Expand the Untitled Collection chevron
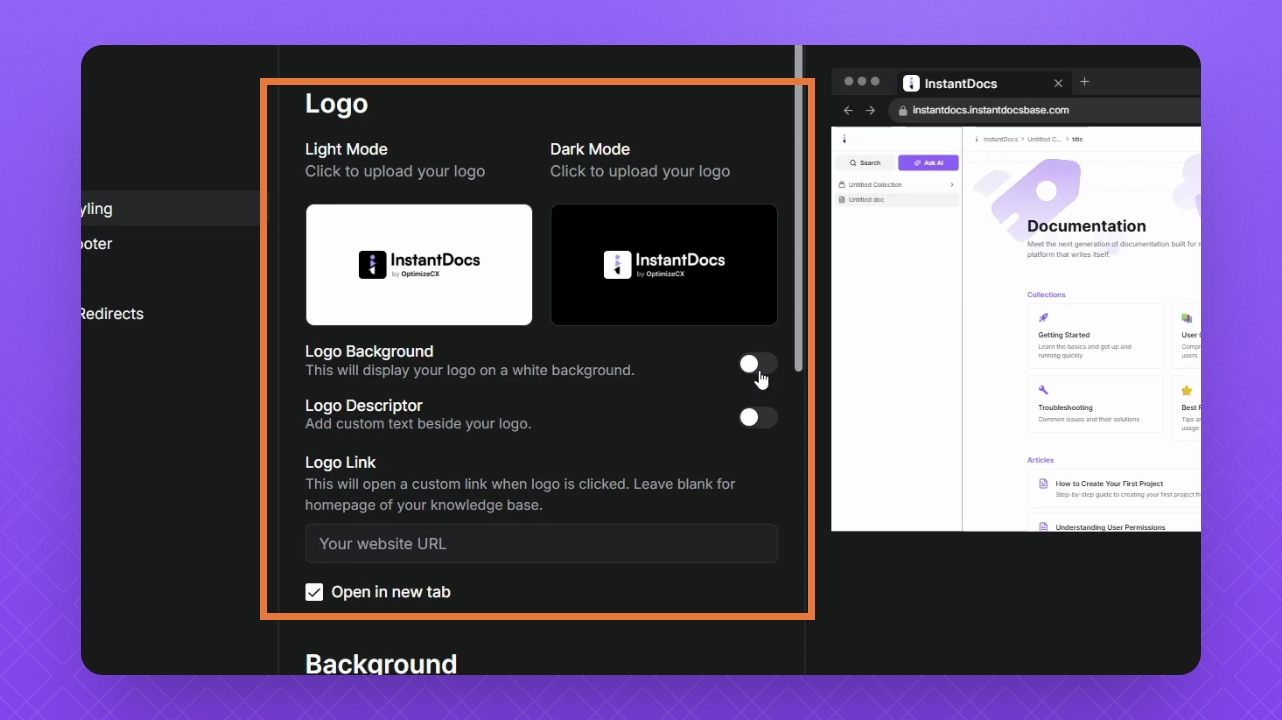 click(952, 185)
